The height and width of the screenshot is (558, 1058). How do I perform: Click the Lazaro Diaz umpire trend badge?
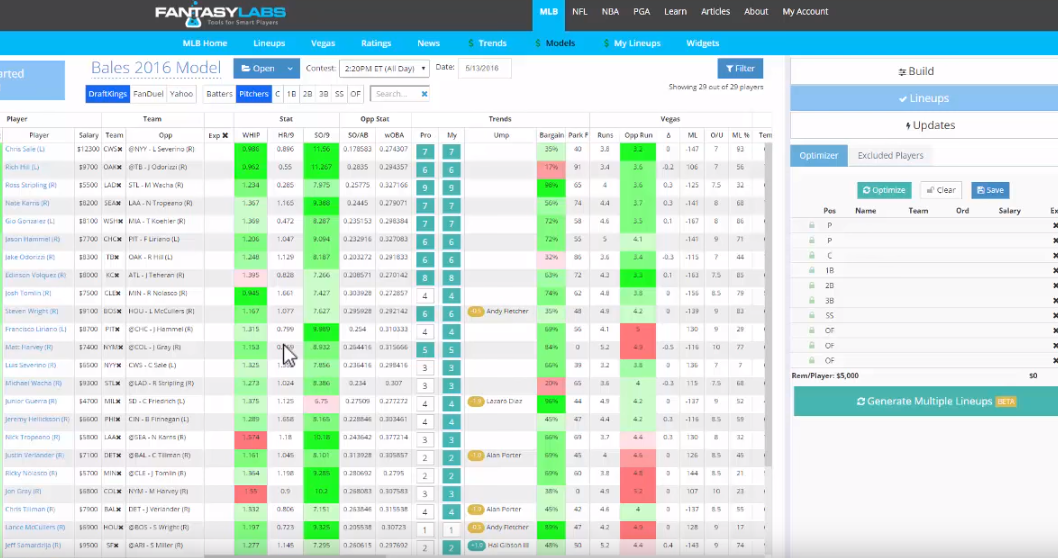pyautogui.click(x=476, y=401)
